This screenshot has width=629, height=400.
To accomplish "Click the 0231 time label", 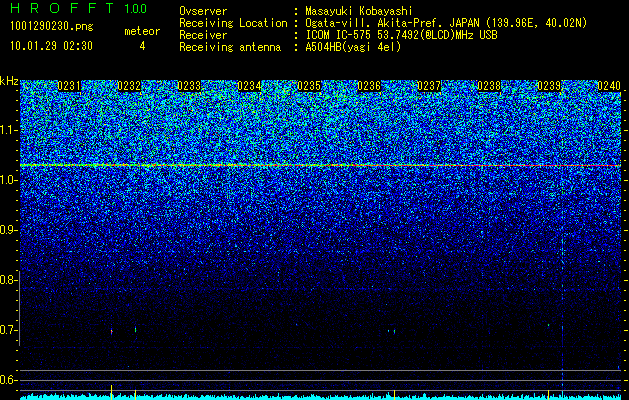I will (69, 86).
